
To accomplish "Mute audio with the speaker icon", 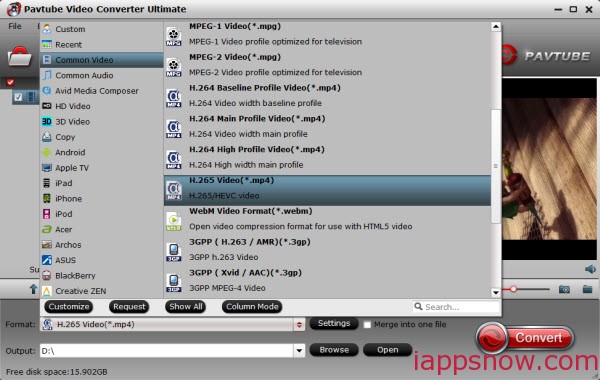I will pyautogui.click(x=590, y=269).
